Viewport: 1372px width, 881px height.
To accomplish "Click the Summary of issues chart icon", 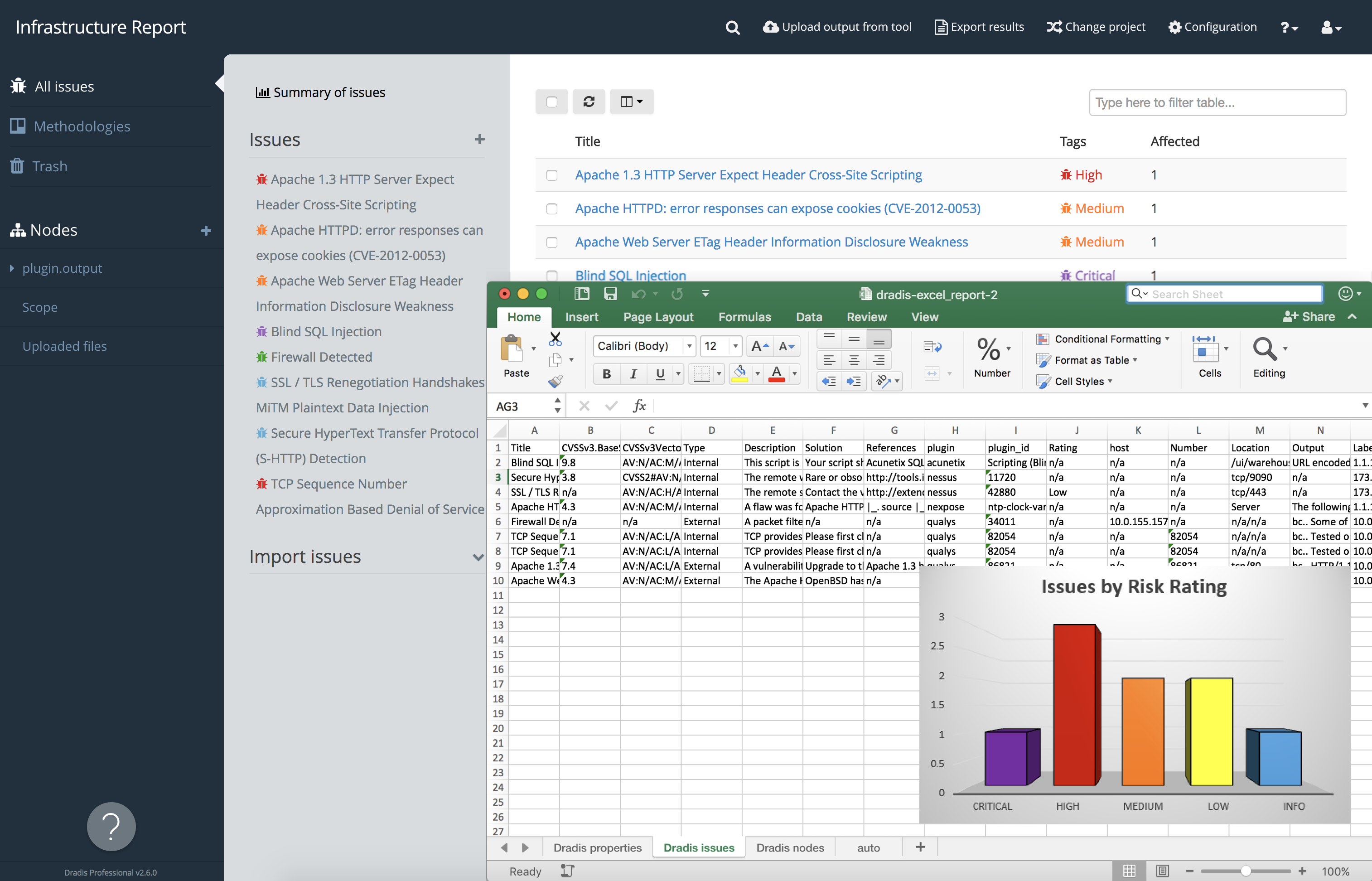I will pos(262,92).
